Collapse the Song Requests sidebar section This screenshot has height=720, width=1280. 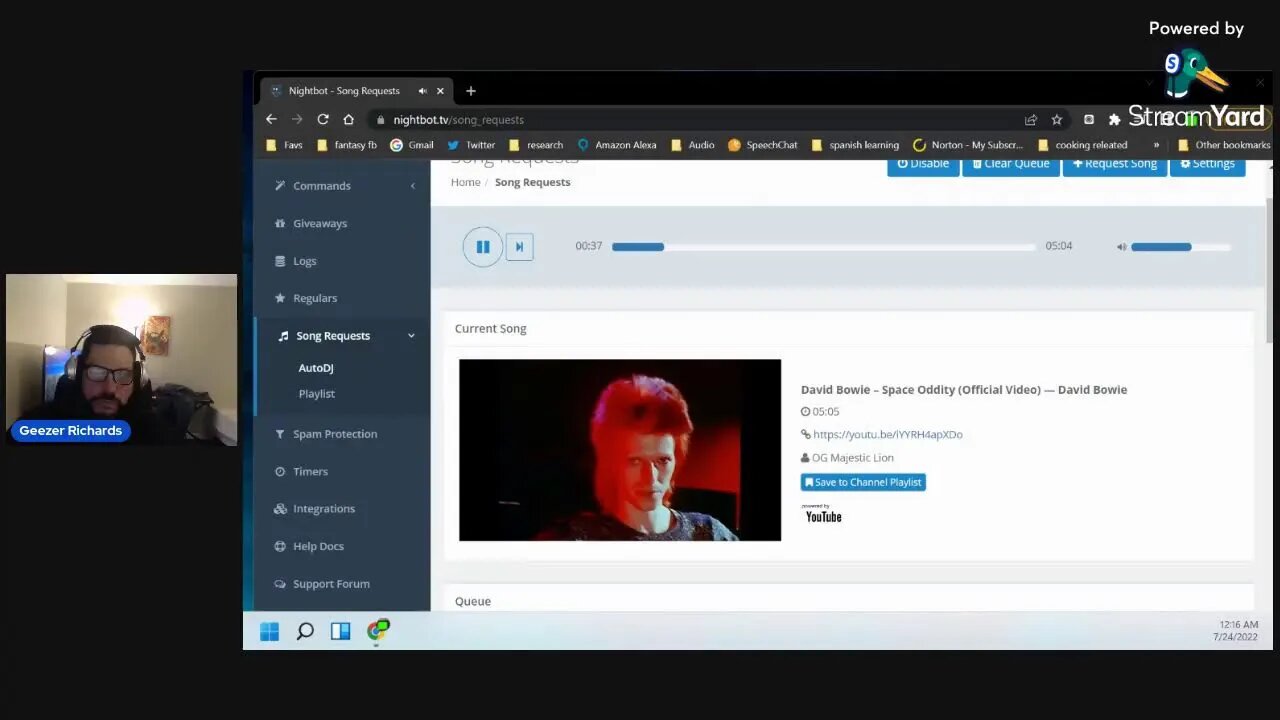411,336
